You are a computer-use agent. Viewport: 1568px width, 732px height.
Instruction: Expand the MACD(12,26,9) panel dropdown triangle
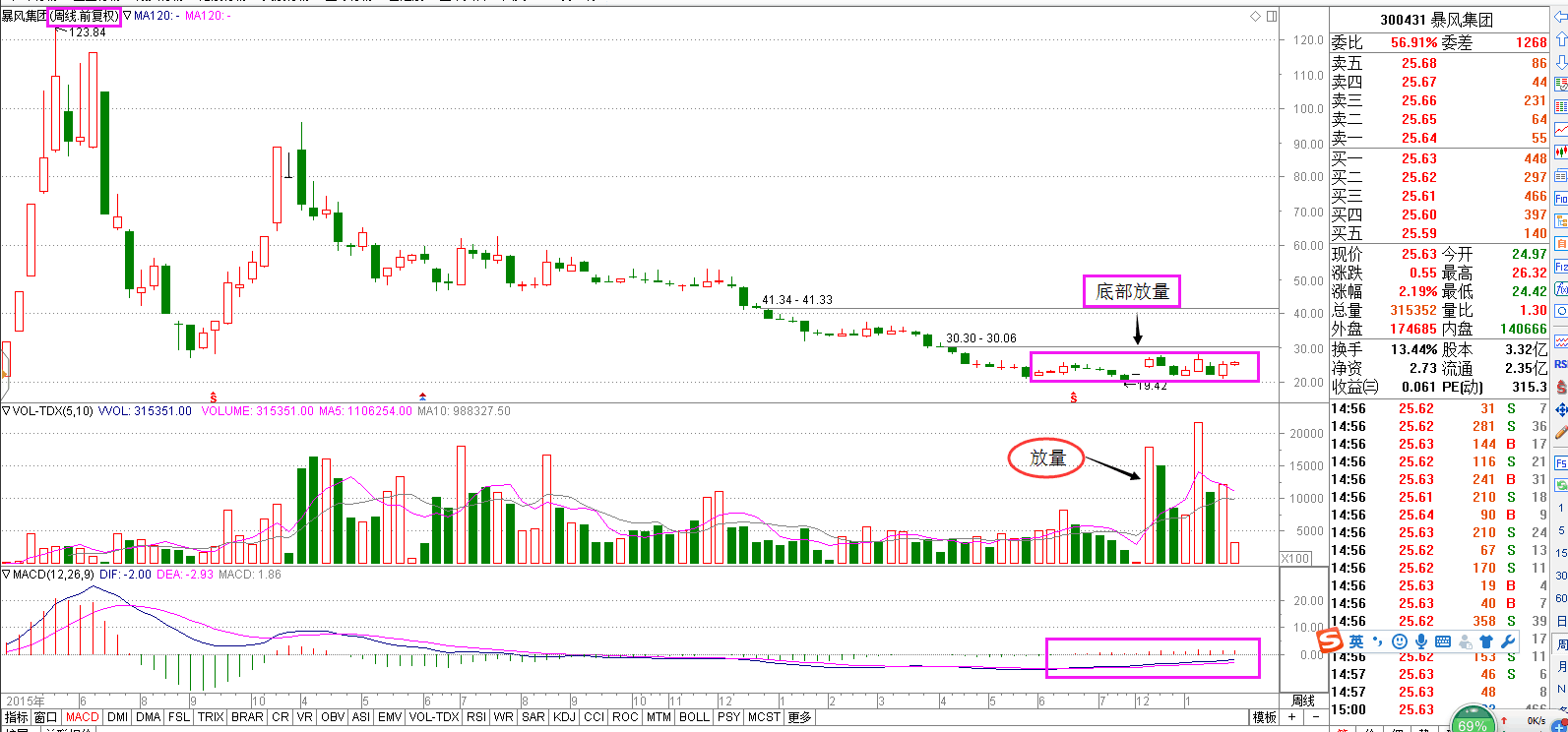[x=6, y=574]
